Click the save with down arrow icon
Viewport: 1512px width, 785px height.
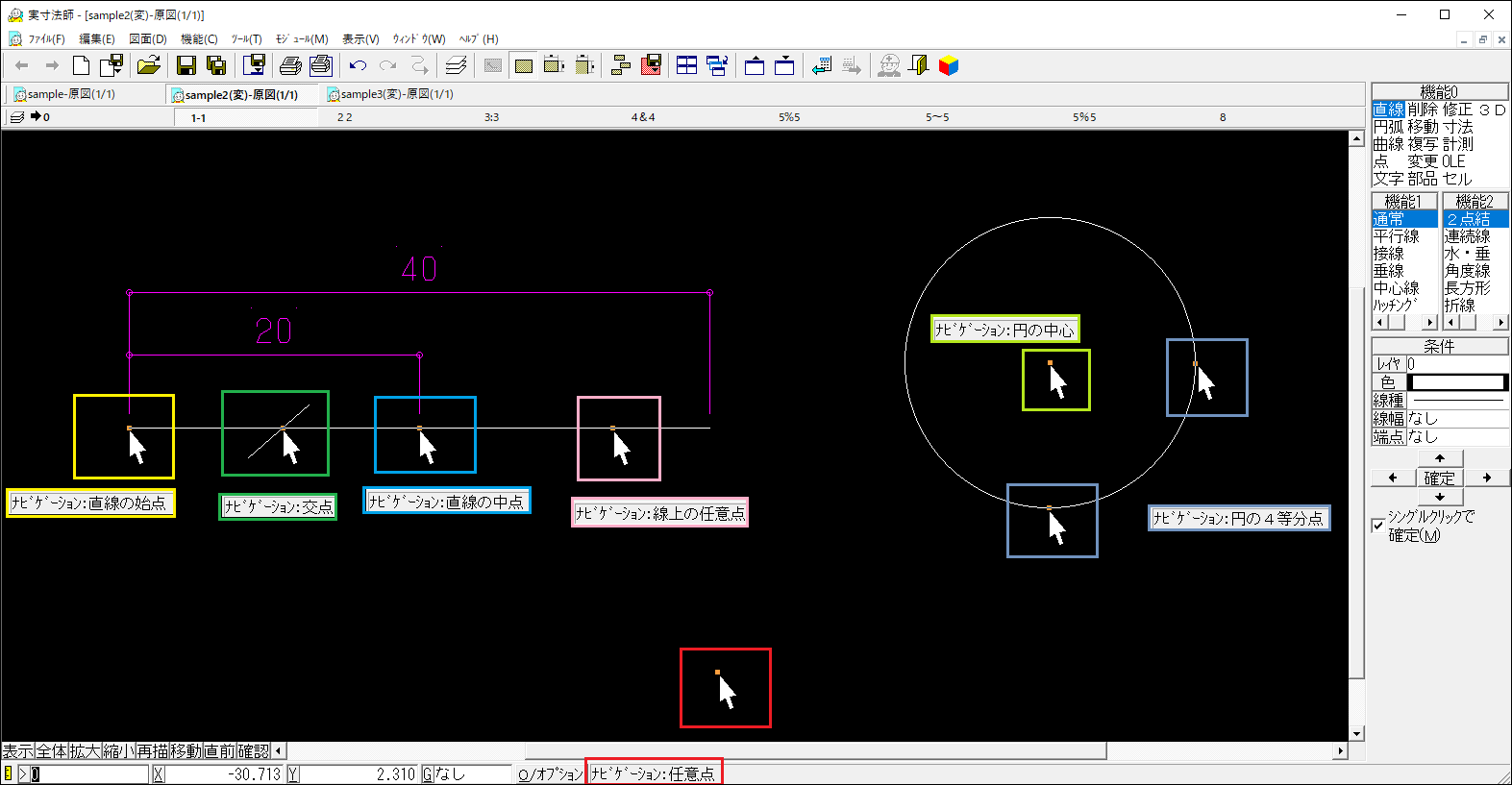[254, 65]
